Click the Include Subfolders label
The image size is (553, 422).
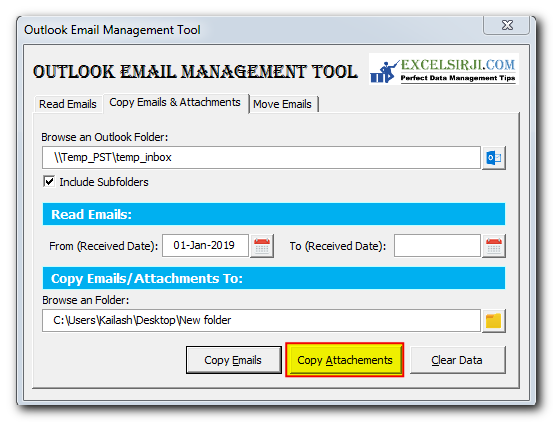click(104, 182)
